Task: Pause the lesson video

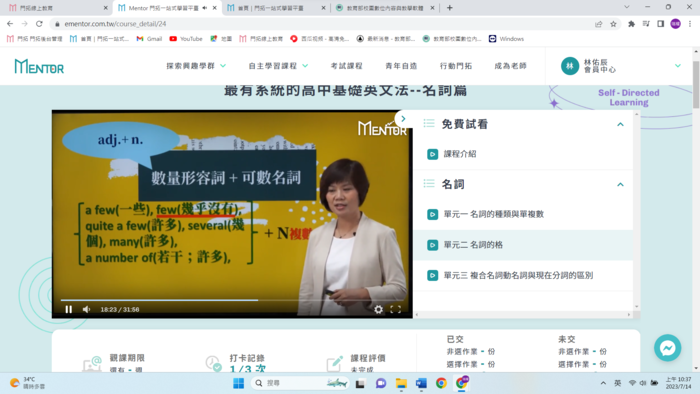Action: pos(68,309)
